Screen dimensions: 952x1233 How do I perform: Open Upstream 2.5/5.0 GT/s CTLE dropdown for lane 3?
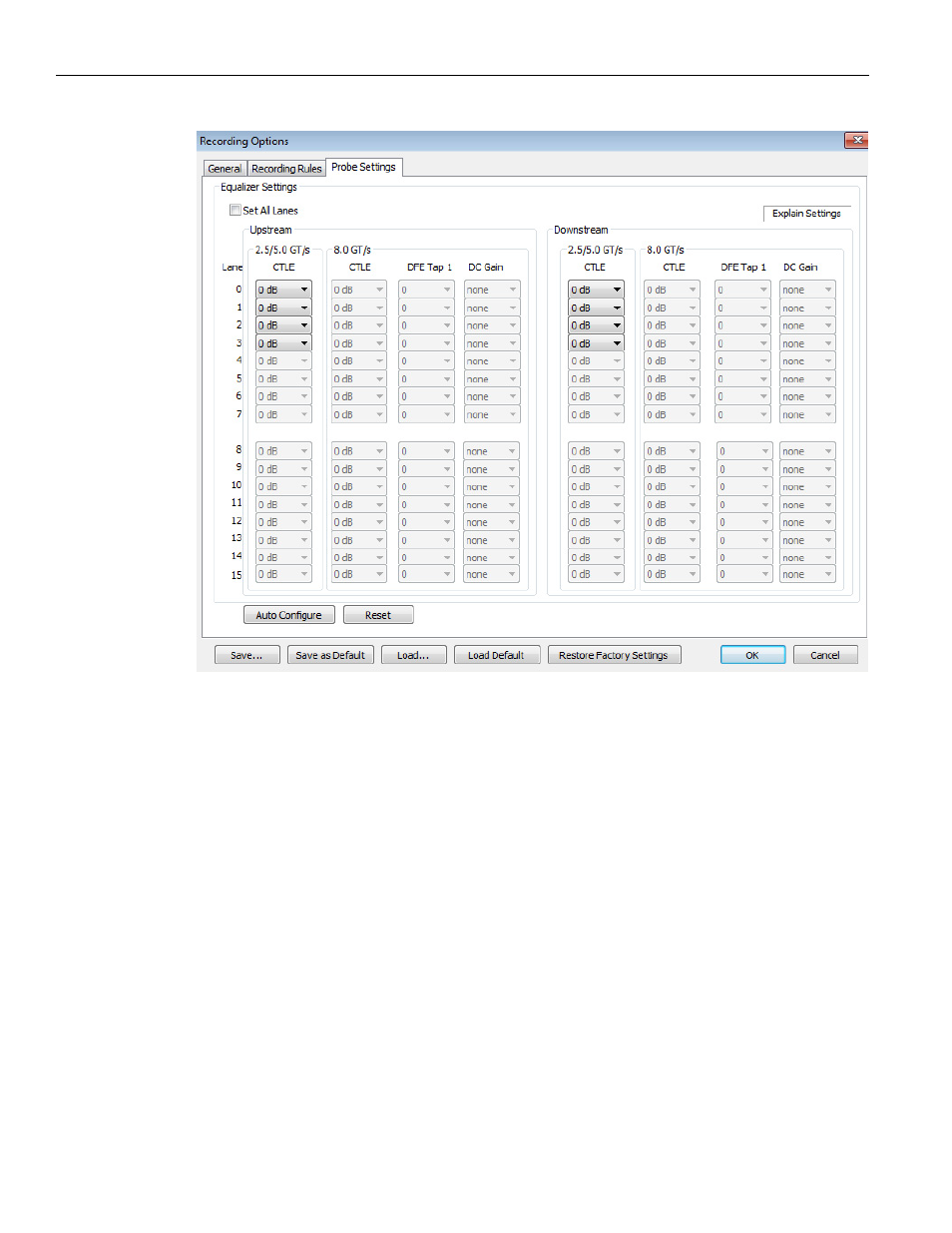(283, 343)
